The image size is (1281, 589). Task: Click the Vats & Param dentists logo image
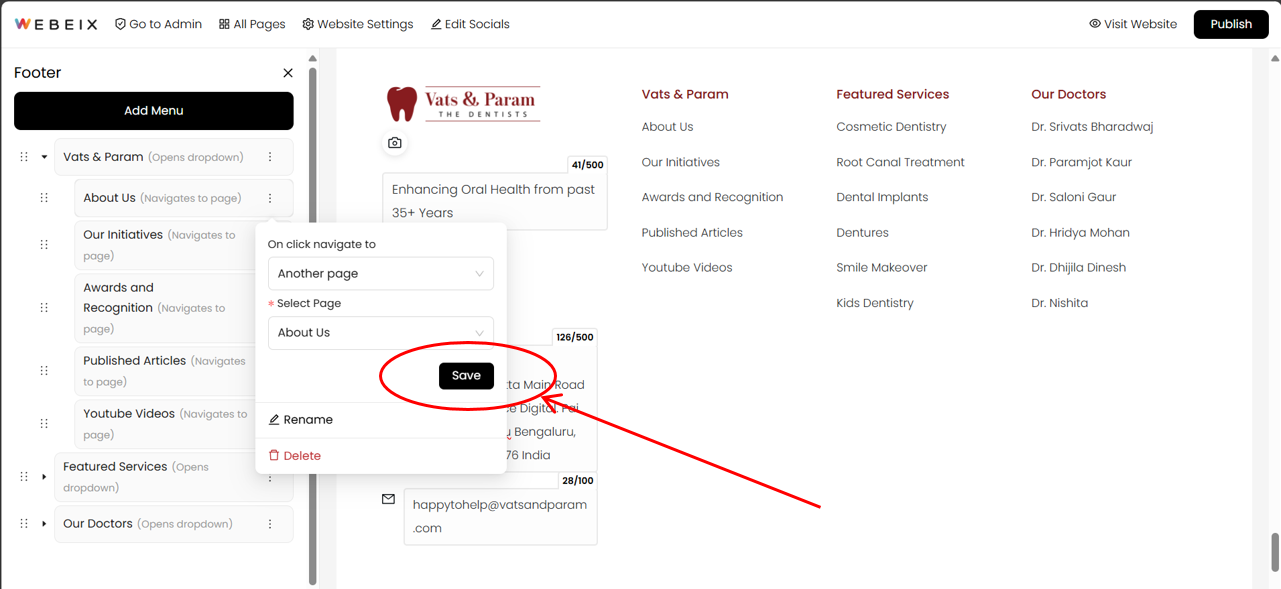463,103
